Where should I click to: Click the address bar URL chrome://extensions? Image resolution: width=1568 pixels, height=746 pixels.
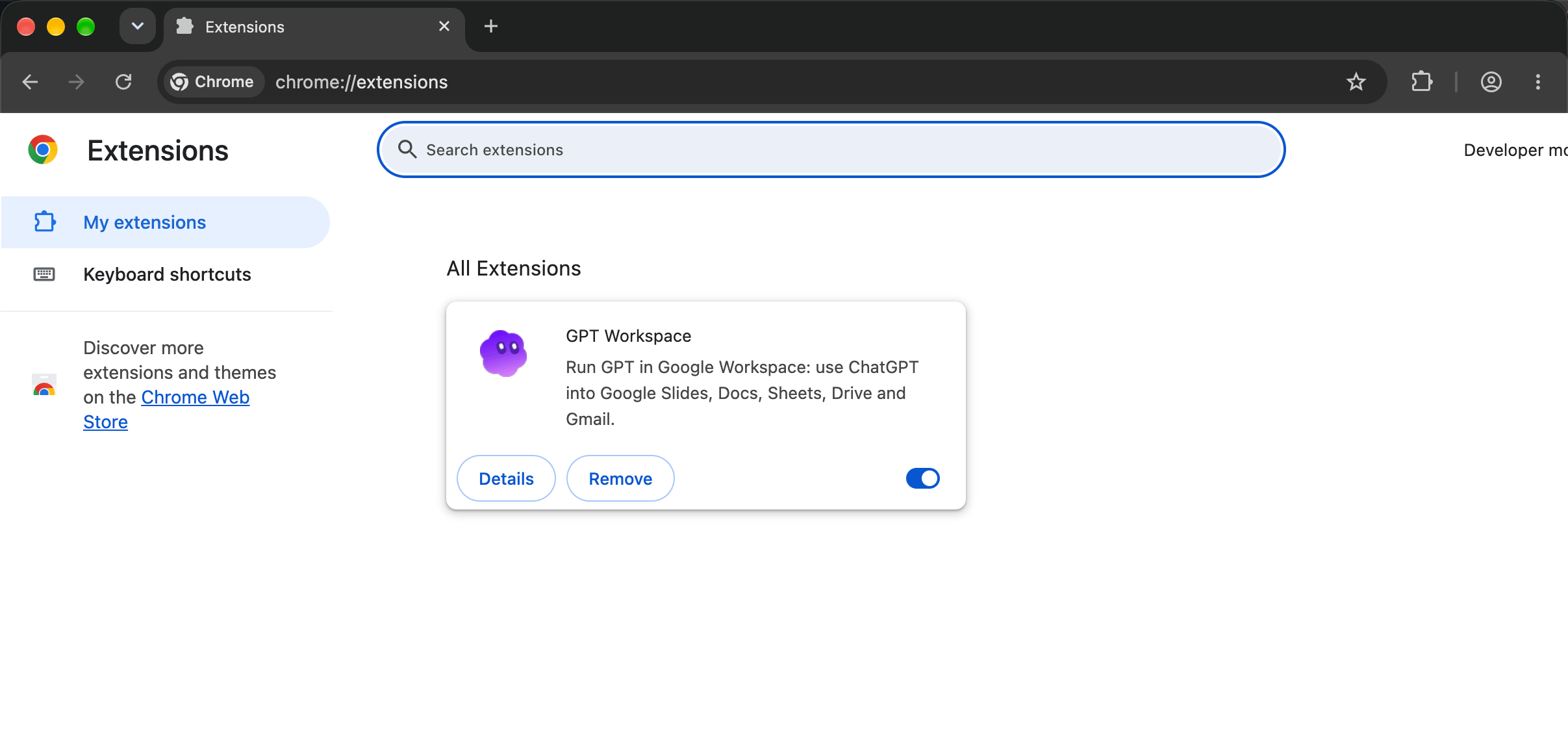tap(361, 82)
